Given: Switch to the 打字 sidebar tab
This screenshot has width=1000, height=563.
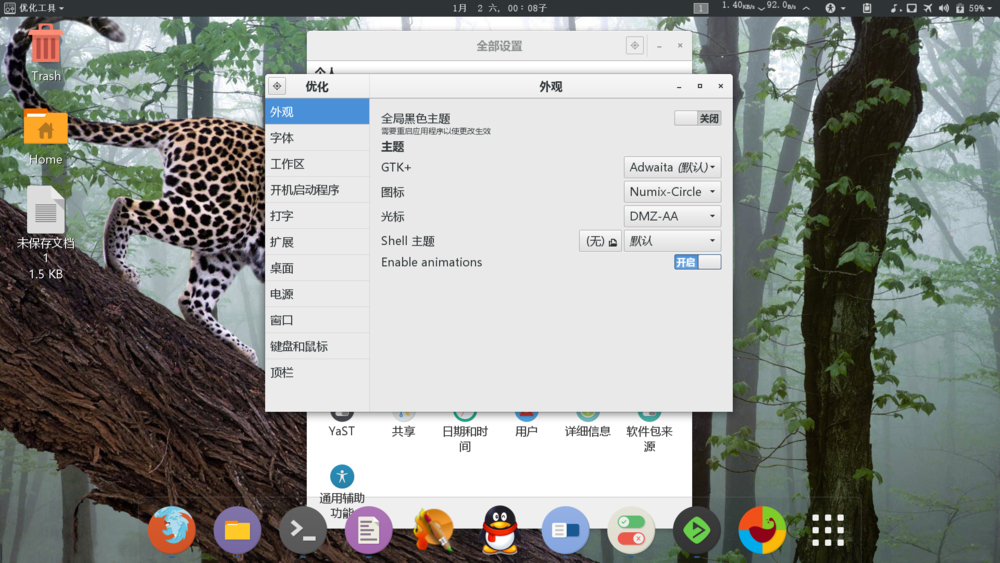Looking at the screenshot, I should pyautogui.click(x=317, y=216).
